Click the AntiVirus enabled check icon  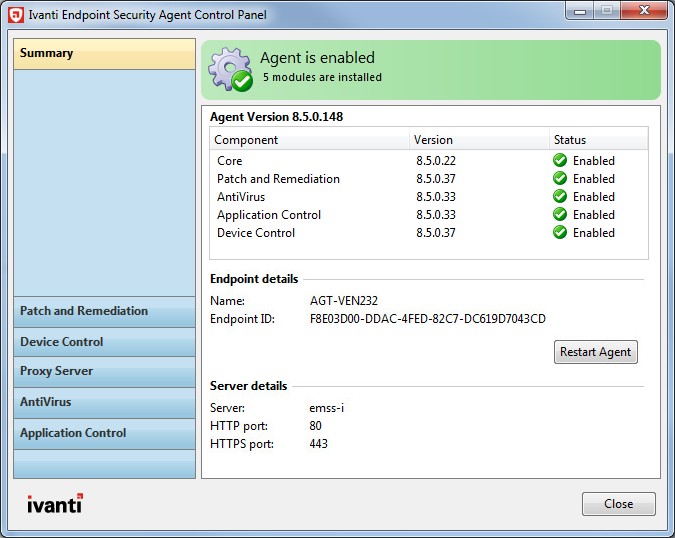click(x=560, y=197)
